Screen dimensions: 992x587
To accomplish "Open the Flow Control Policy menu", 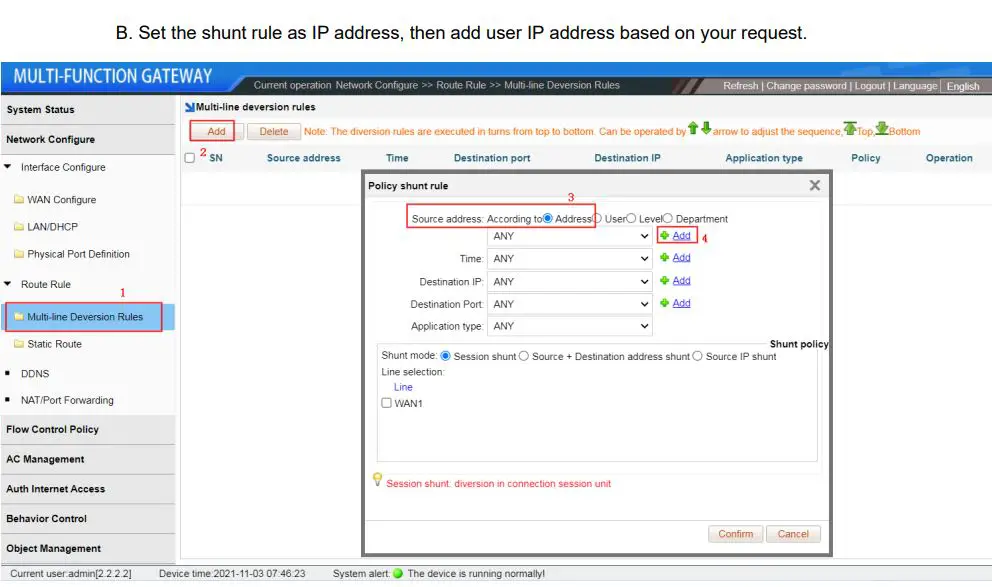I will point(88,429).
